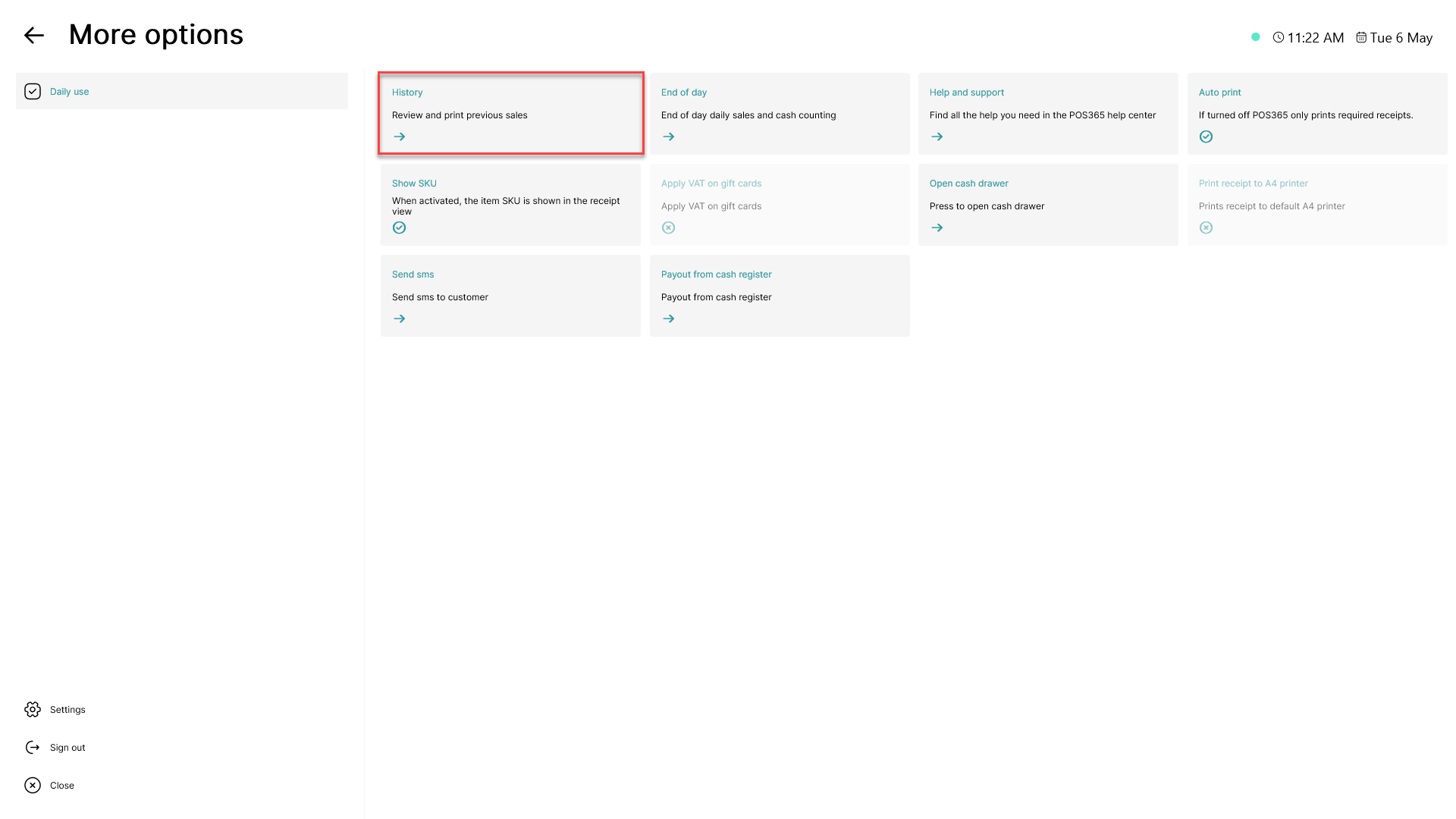
Task: Open the End of day title link
Action: tap(684, 93)
